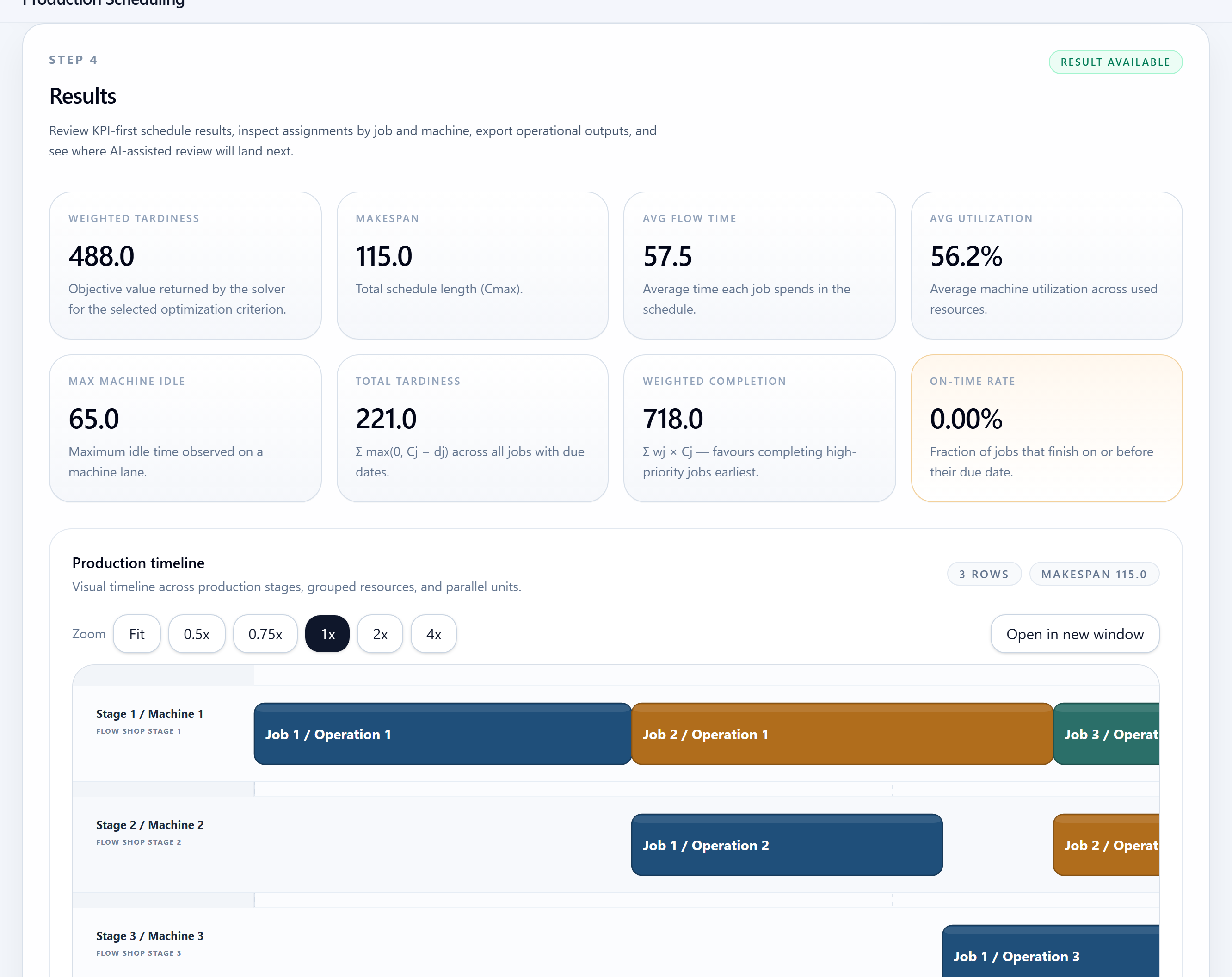Click the Stage 2 / Machine 2 row label
Screen dimensions: 1232x977
tap(150, 825)
